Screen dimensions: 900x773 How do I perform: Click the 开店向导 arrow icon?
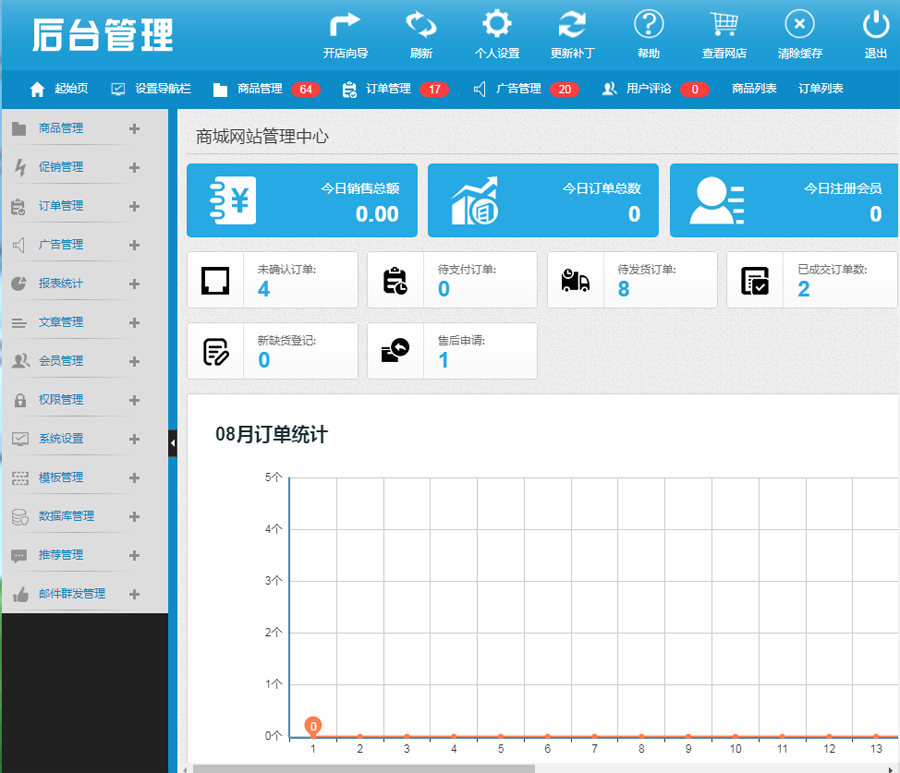(x=345, y=25)
